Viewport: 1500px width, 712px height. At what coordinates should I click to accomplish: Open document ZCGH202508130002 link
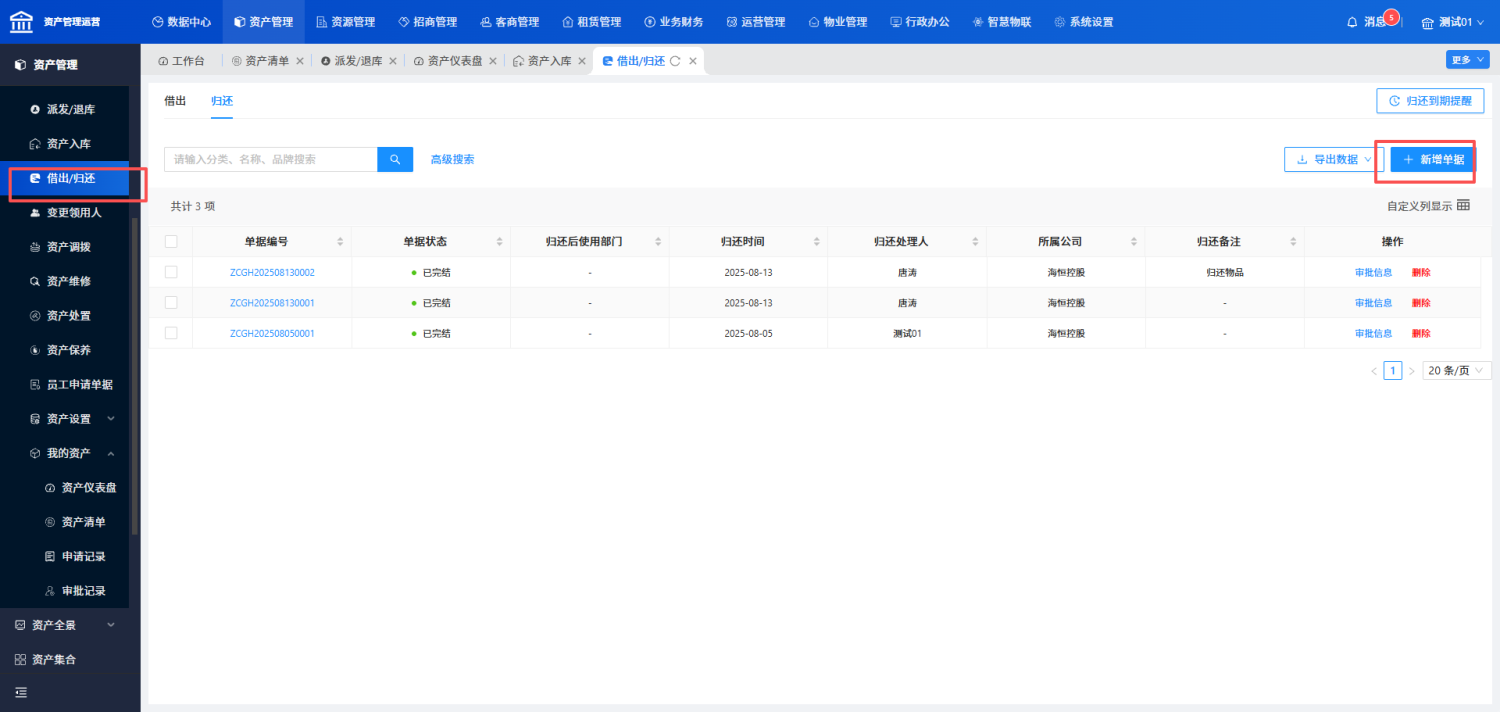272,272
